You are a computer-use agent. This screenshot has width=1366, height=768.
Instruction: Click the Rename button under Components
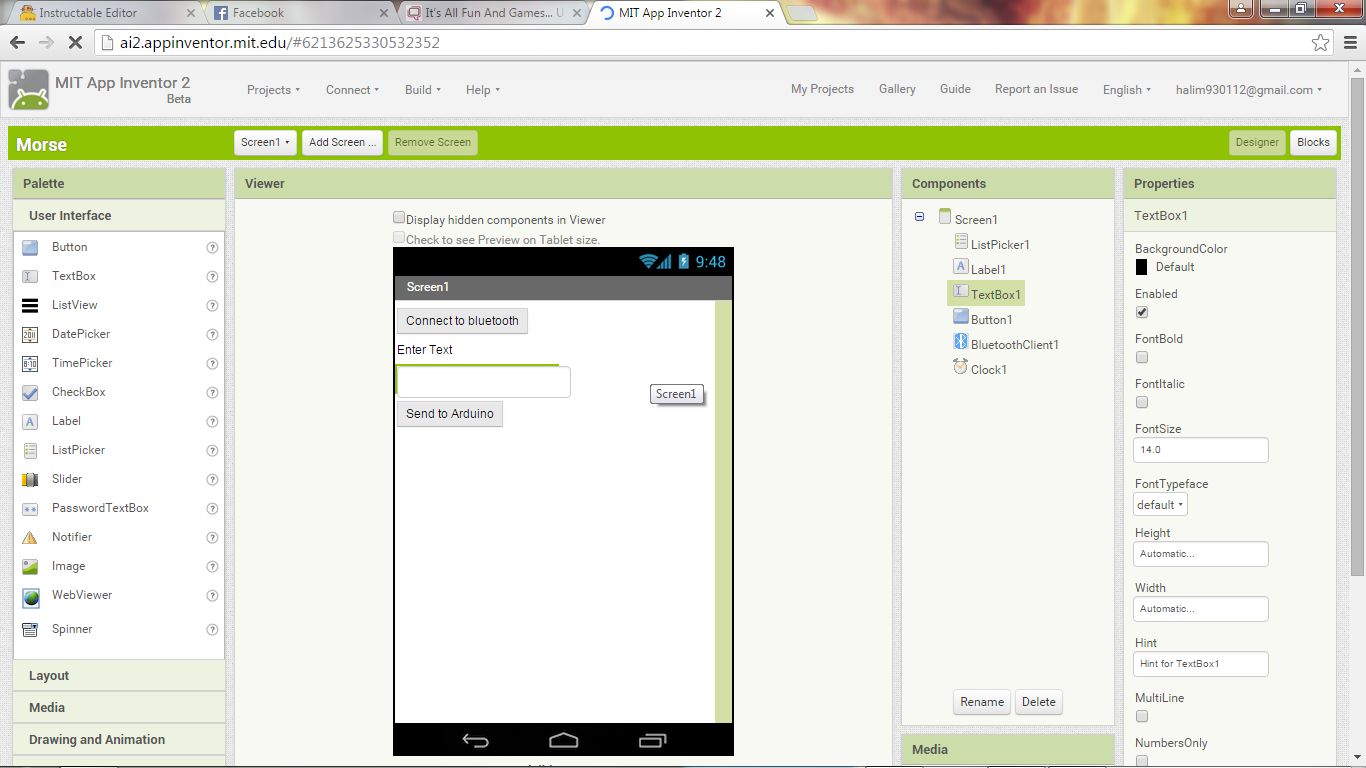tap(981, 702)
